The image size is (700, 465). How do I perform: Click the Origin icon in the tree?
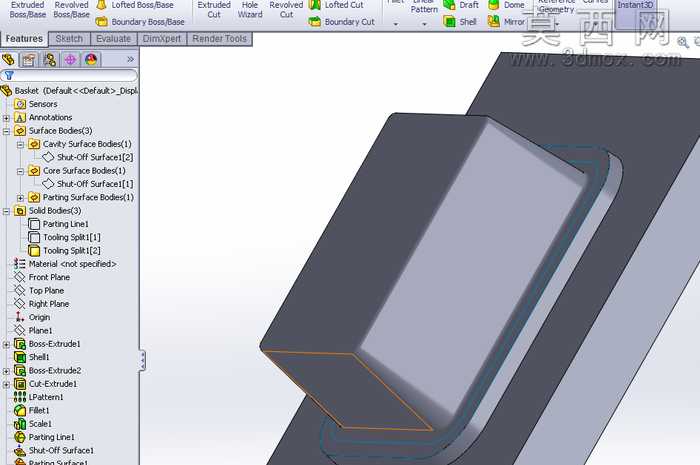tap(20, 317)
